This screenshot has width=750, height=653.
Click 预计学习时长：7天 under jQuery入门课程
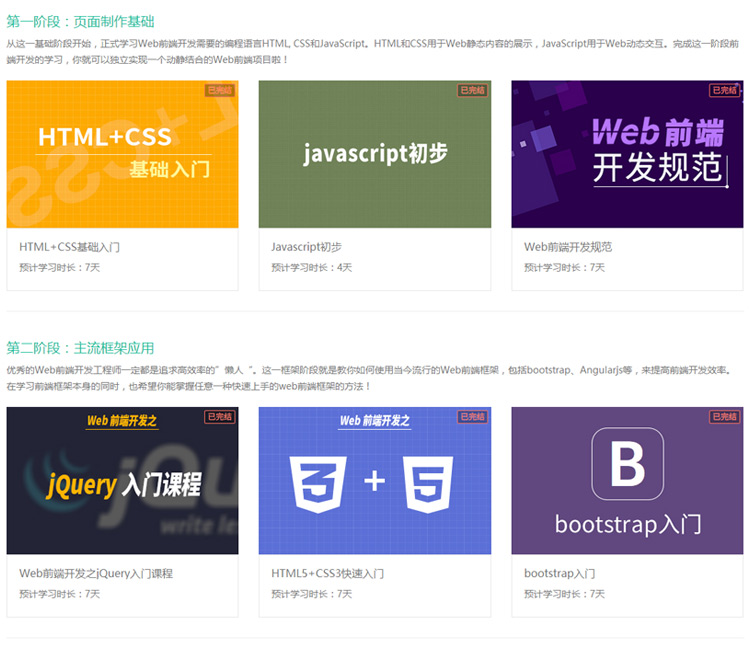[x=59, y=594]
